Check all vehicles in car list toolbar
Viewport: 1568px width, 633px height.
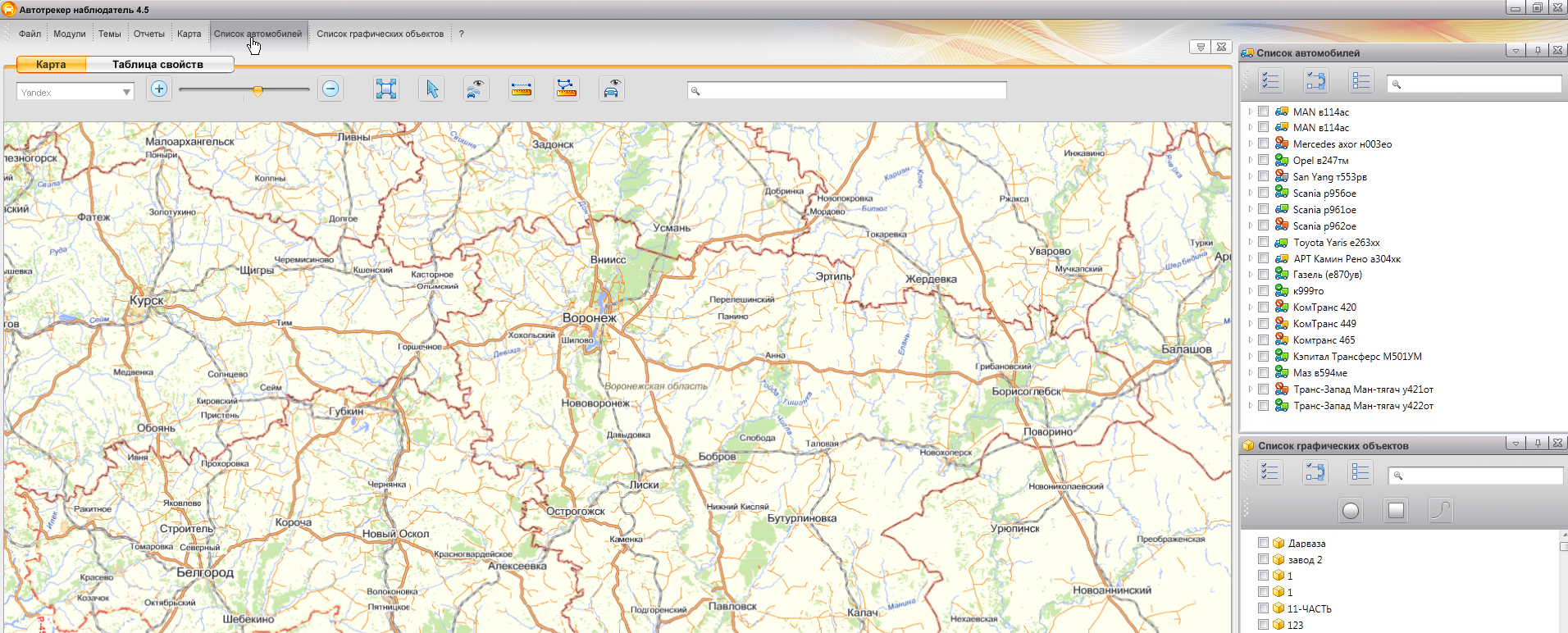click(1271, 81)
